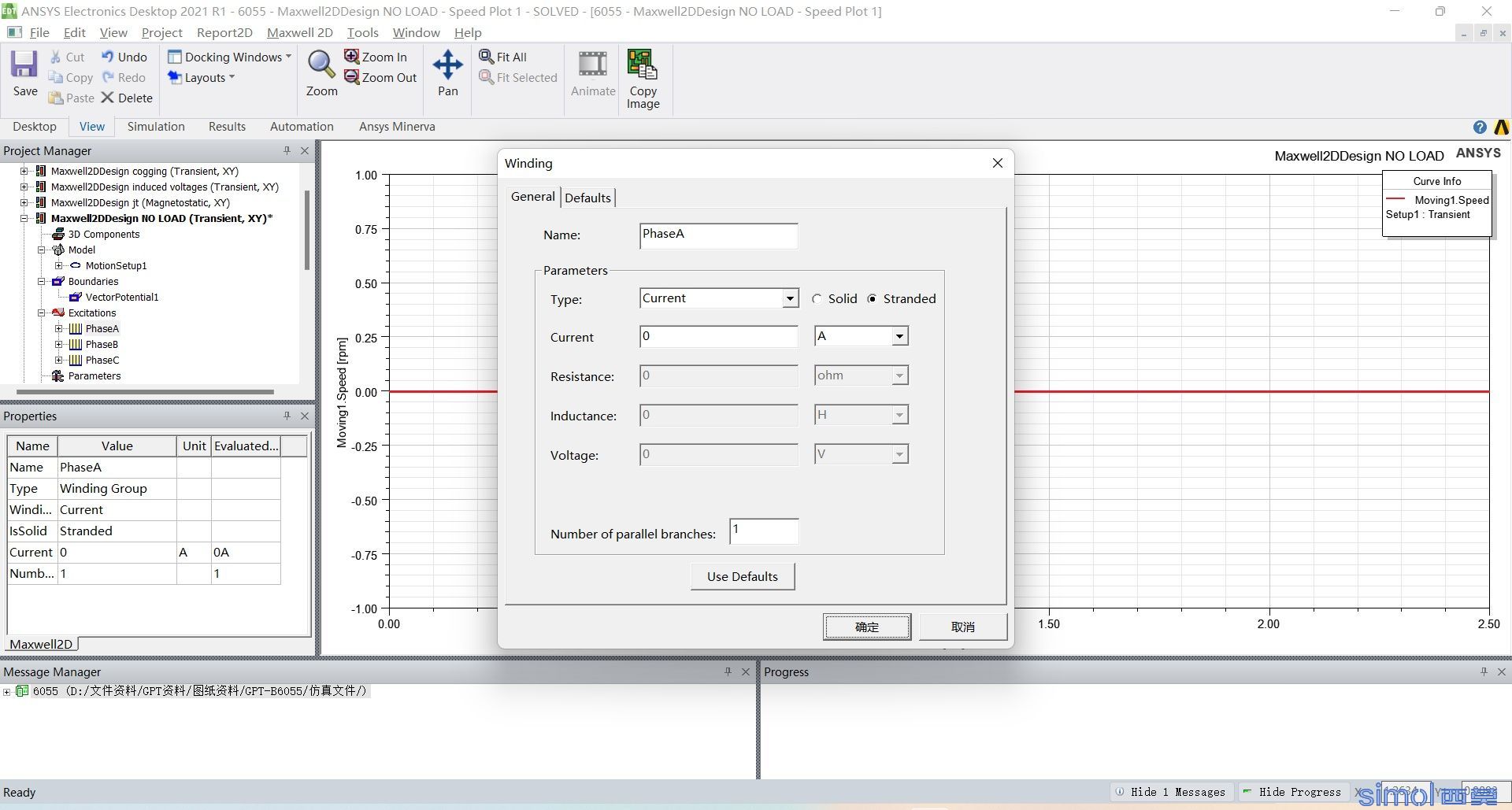Cancel with the 取消 button
Viewport: 1512px width, 810px height.
point(962,627)
